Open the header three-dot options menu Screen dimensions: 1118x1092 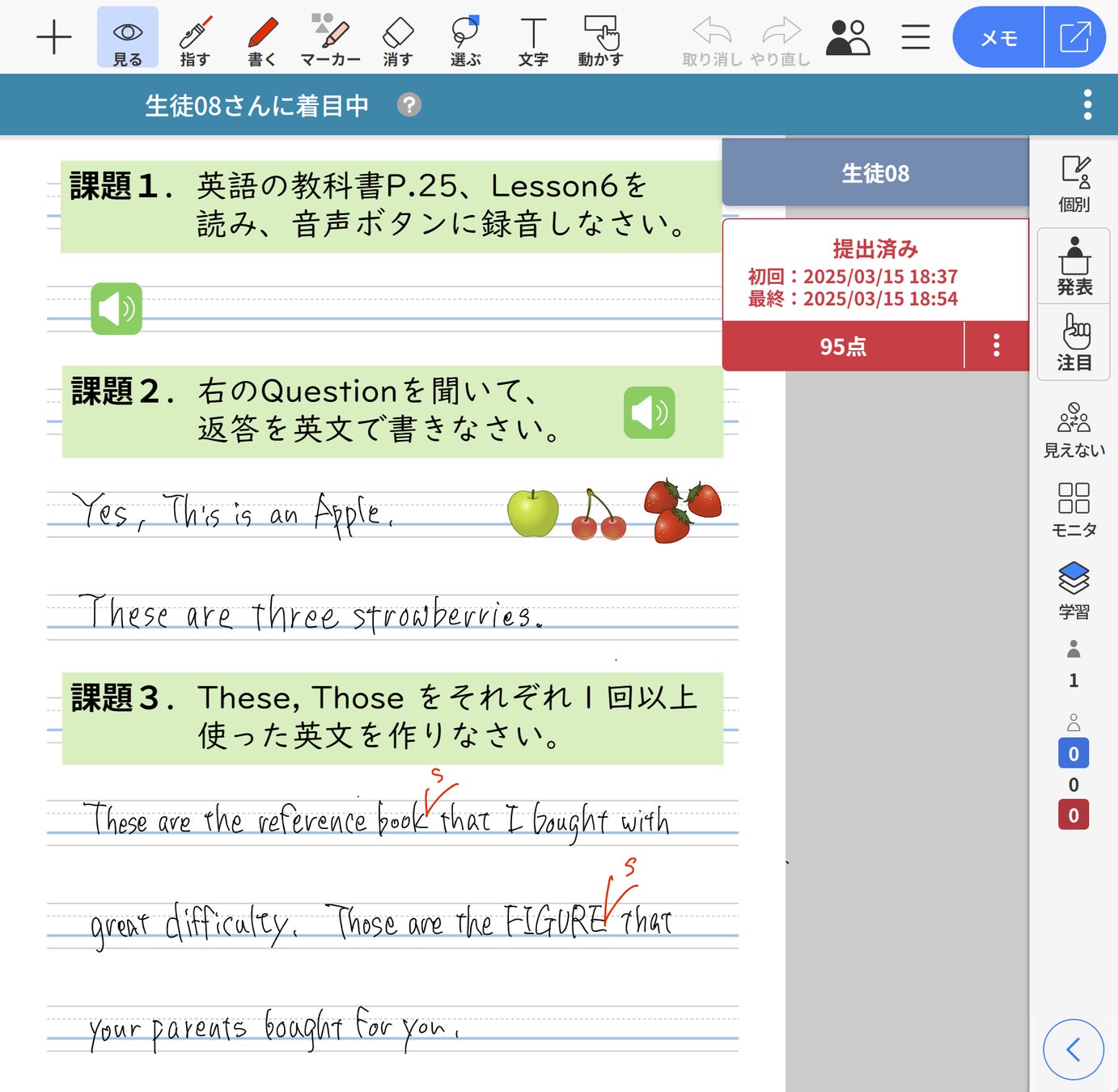click(1087, 104)
